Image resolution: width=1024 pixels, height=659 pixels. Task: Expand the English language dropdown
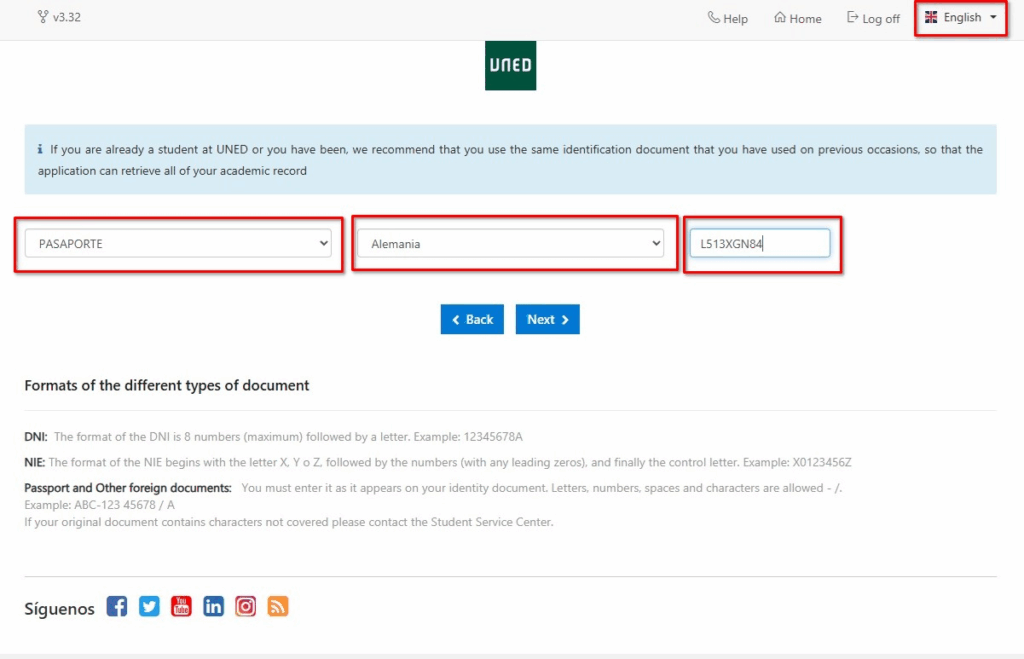(x=961, y=18)
